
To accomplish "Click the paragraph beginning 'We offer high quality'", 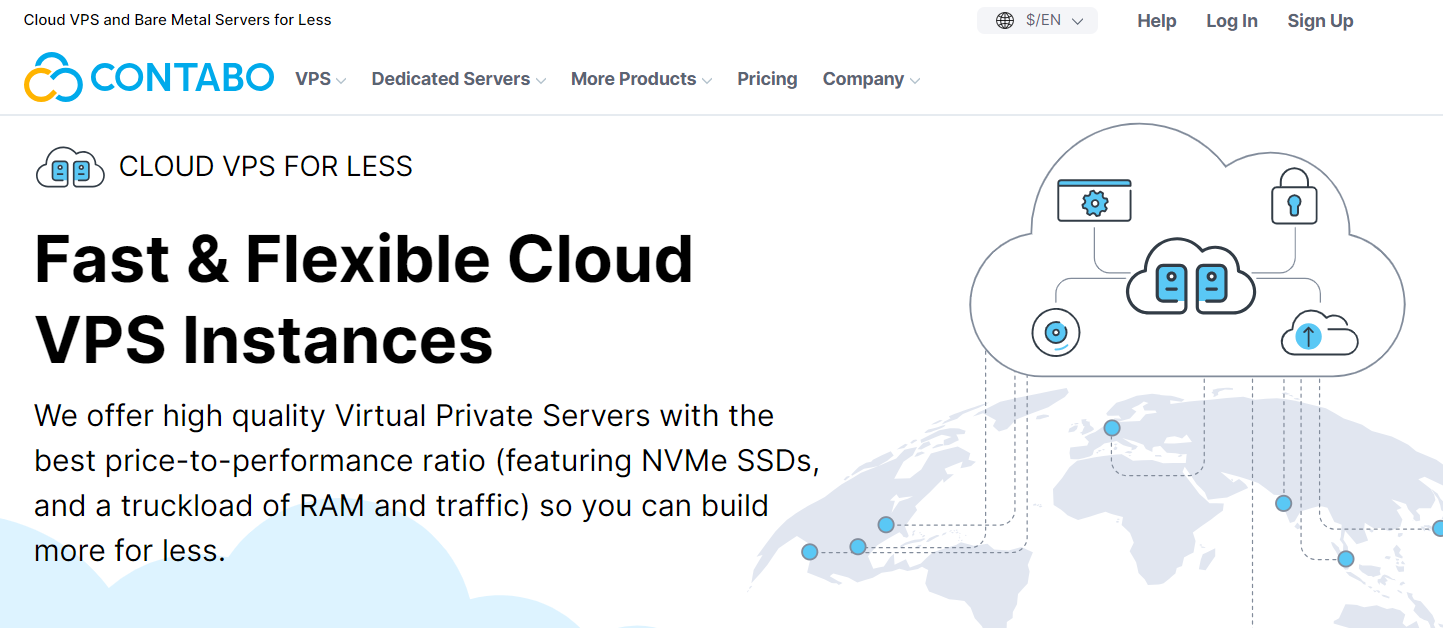I will point(427,483).
